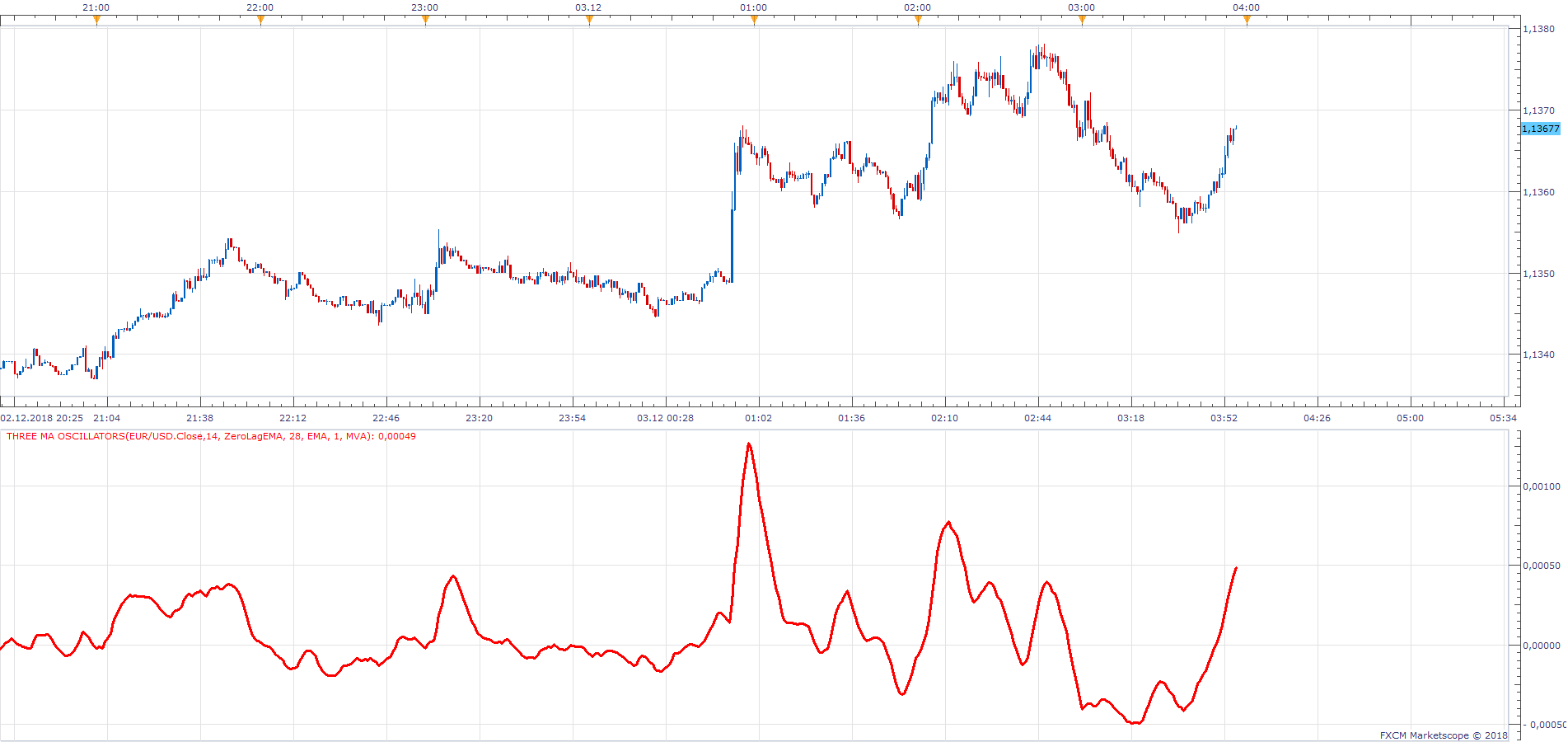Click the 03:18 time axis label
Viewport: 1568px width, 742px height.
pos(1131,418)
